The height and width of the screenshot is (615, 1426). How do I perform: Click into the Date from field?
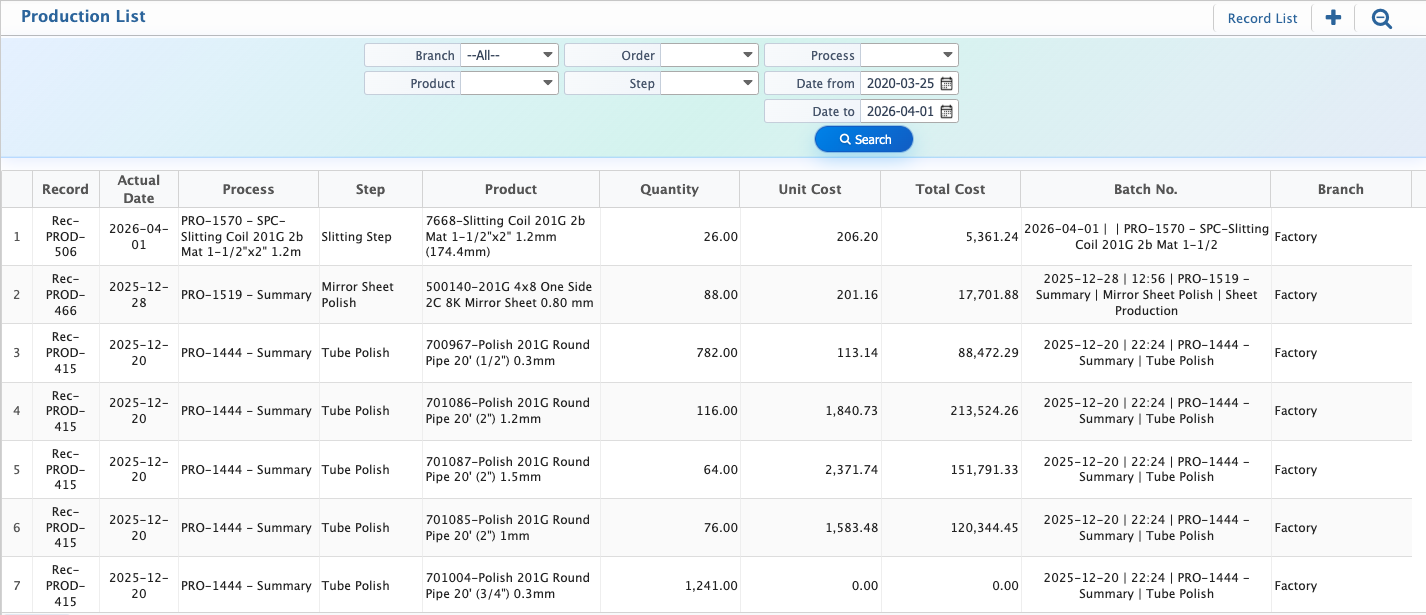899,84
